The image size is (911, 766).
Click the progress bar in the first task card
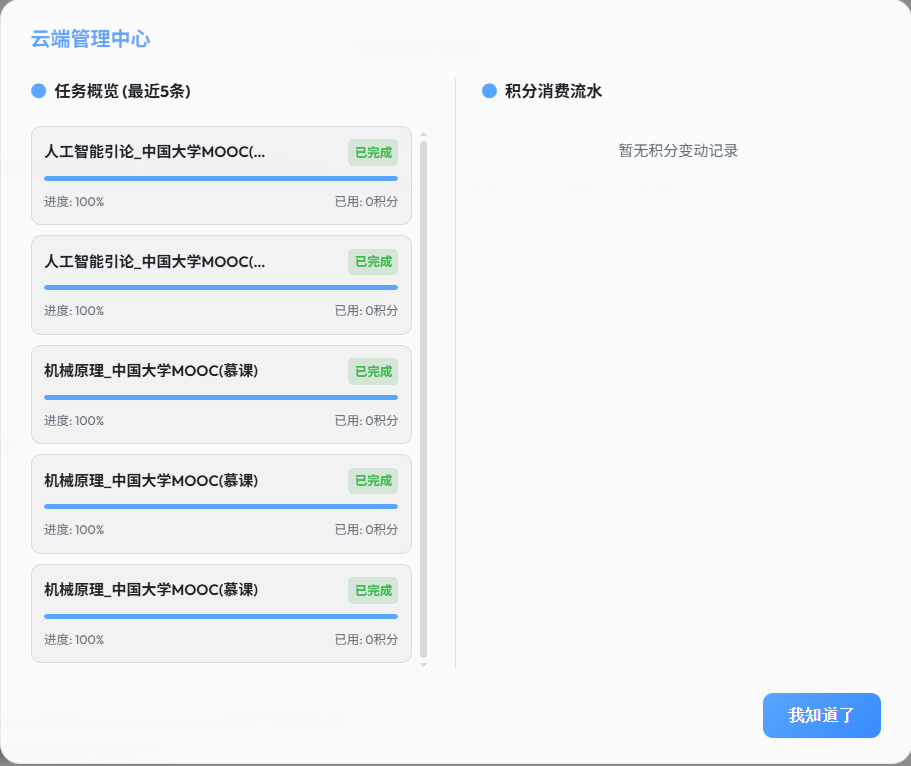coord(221,178)
